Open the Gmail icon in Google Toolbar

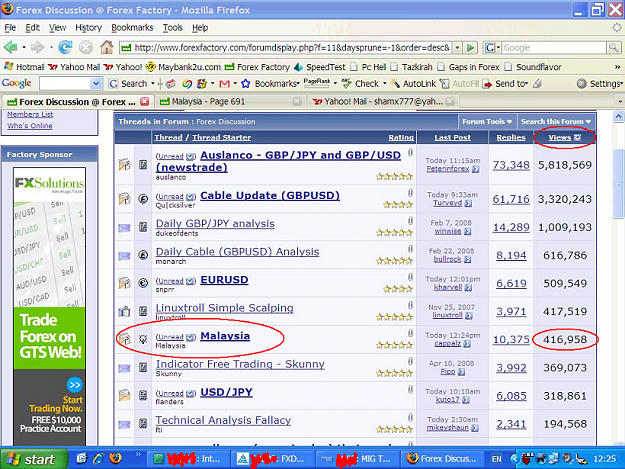point(224,84)
